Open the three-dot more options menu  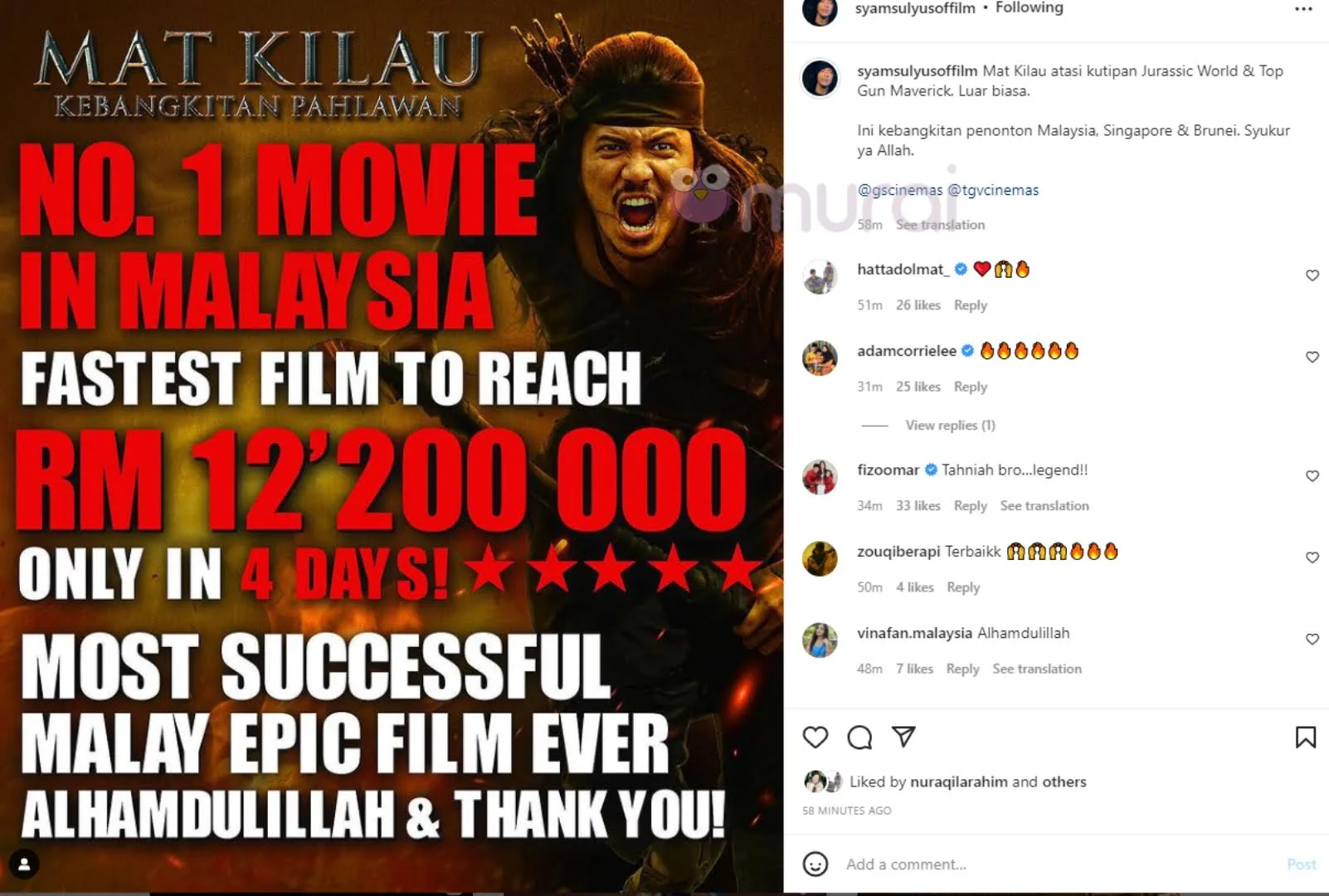tap(1303, 9)
